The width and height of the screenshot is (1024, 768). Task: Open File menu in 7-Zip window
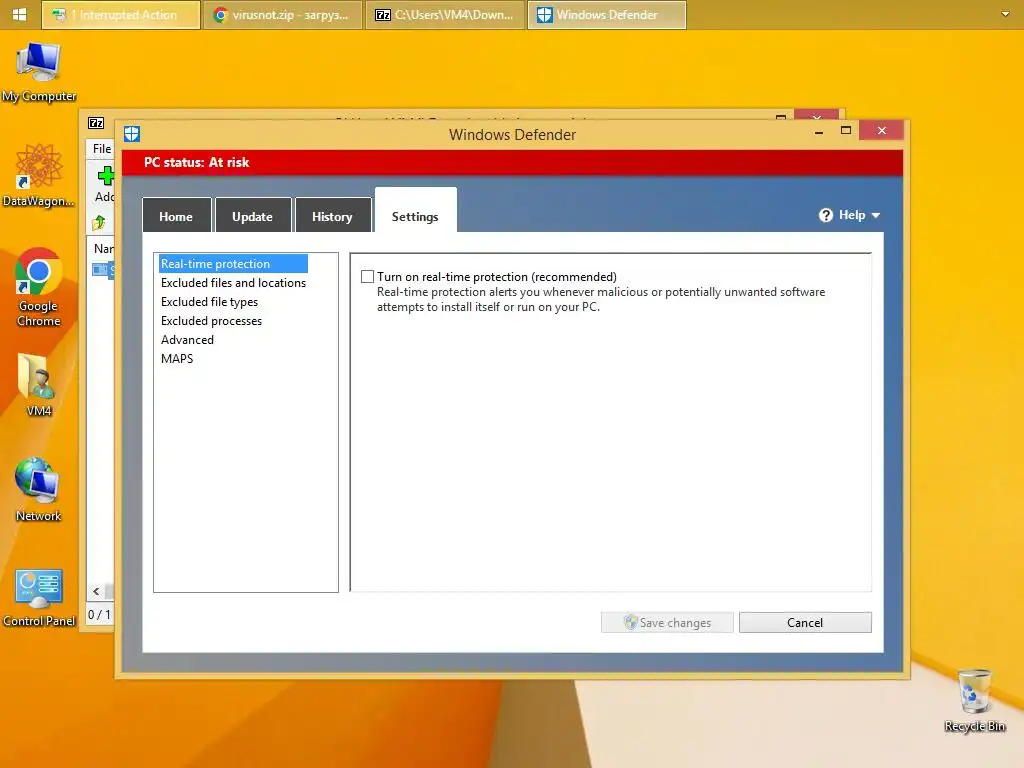(x=102, y=148)
